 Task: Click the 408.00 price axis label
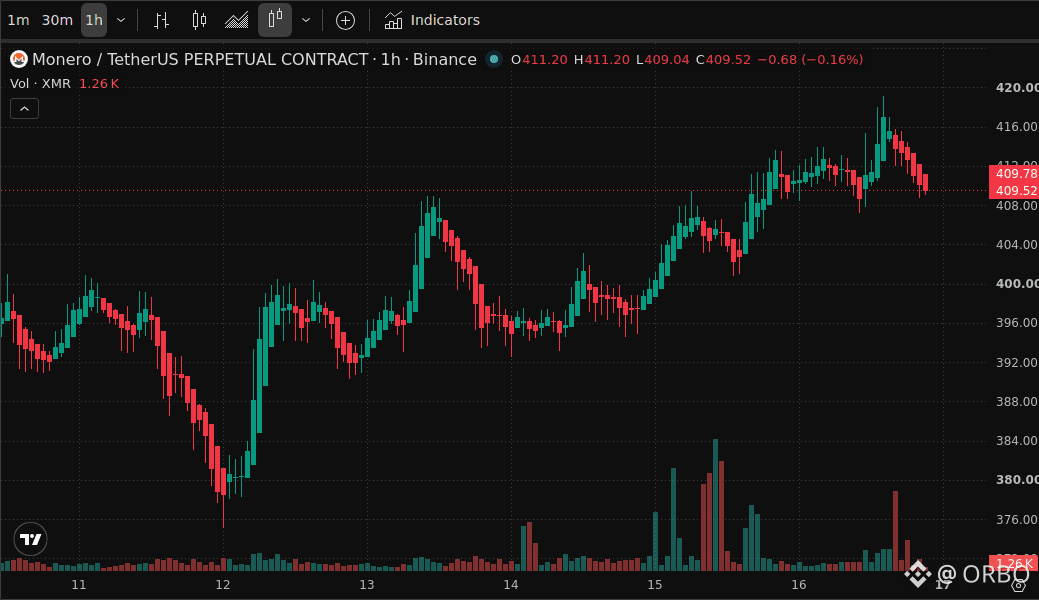click(1016, 206)
